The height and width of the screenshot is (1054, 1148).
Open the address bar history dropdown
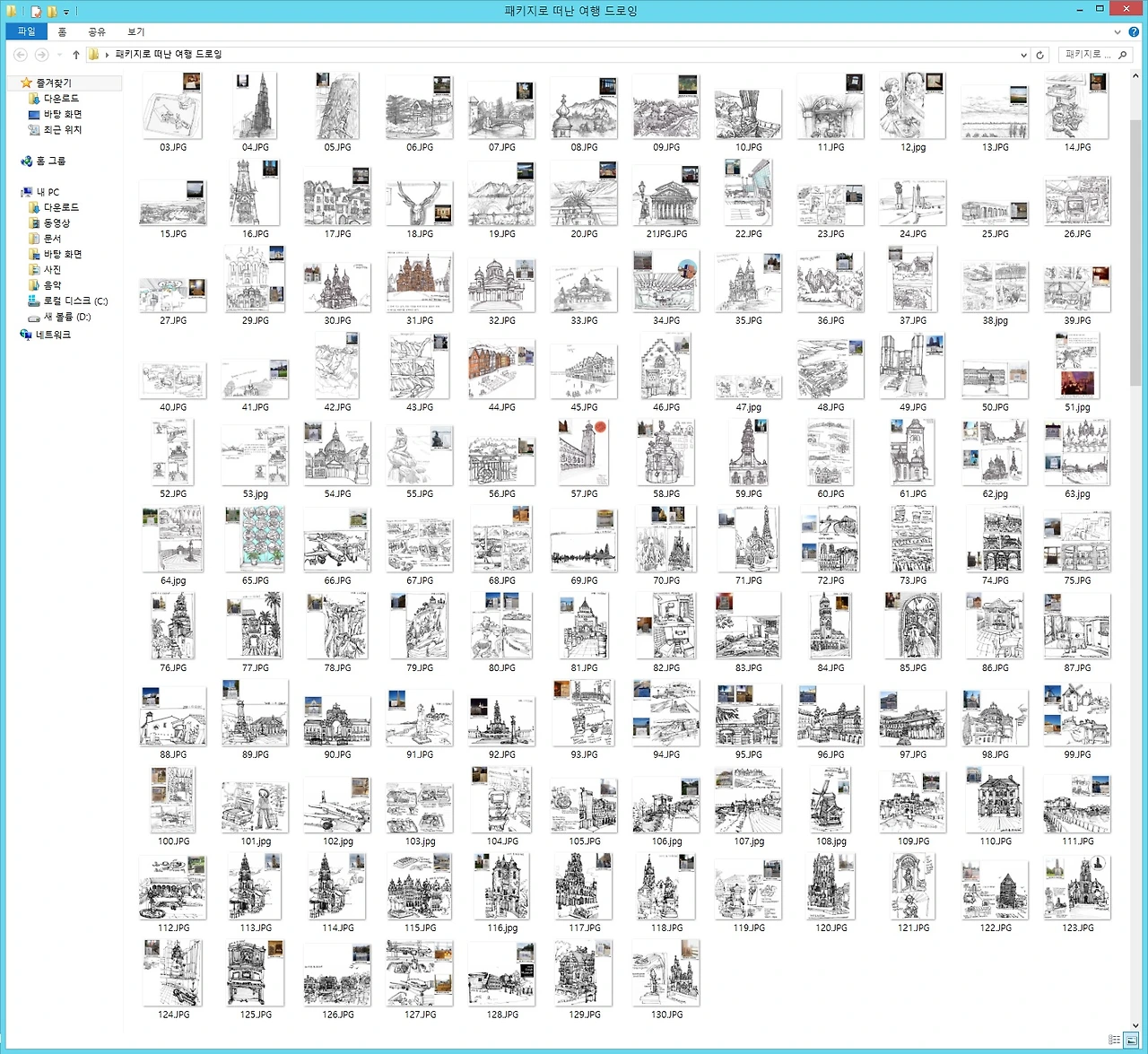click(1023, 55)
